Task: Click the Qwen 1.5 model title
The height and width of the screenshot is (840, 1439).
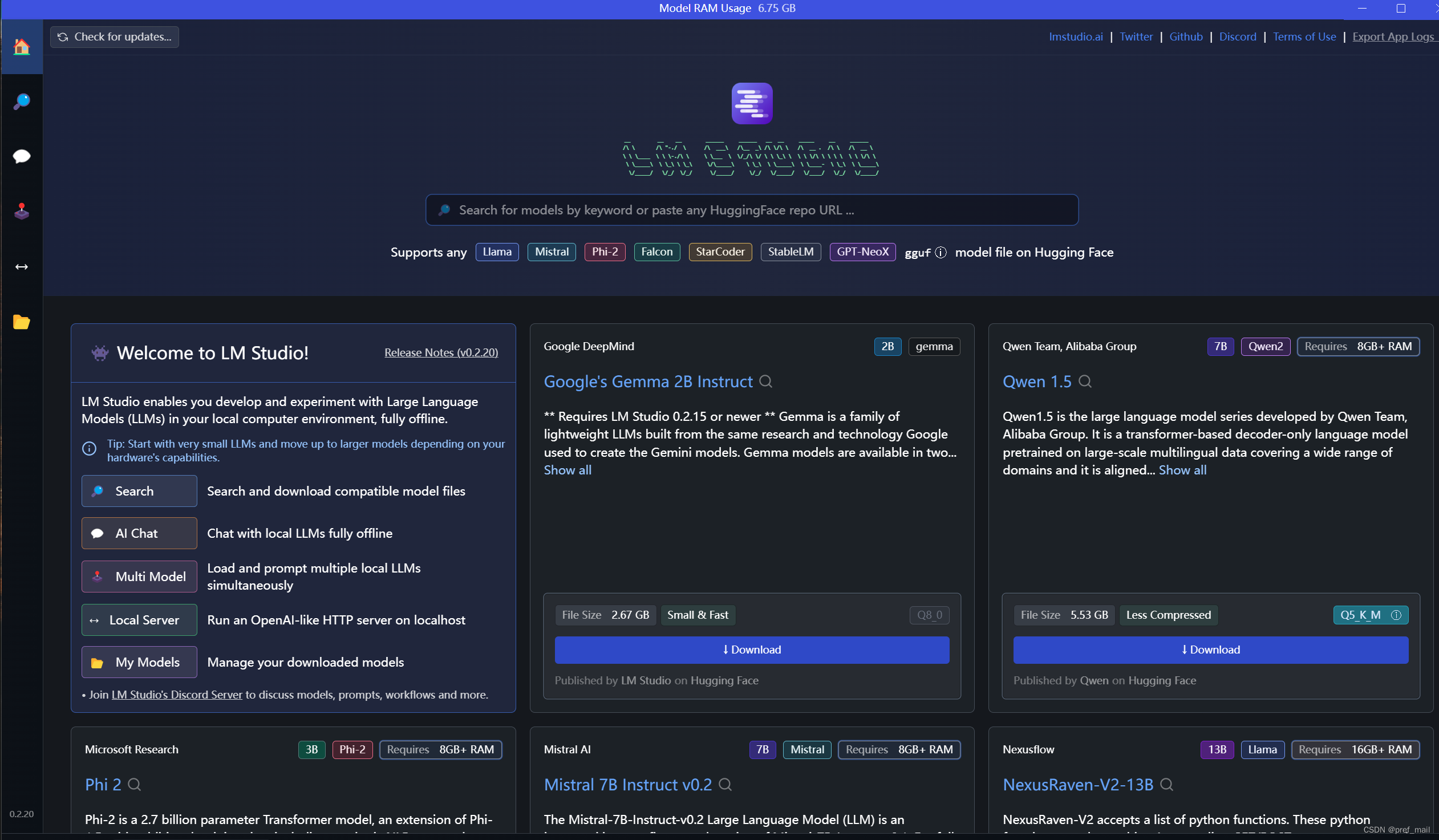Action: [1037, 382]
